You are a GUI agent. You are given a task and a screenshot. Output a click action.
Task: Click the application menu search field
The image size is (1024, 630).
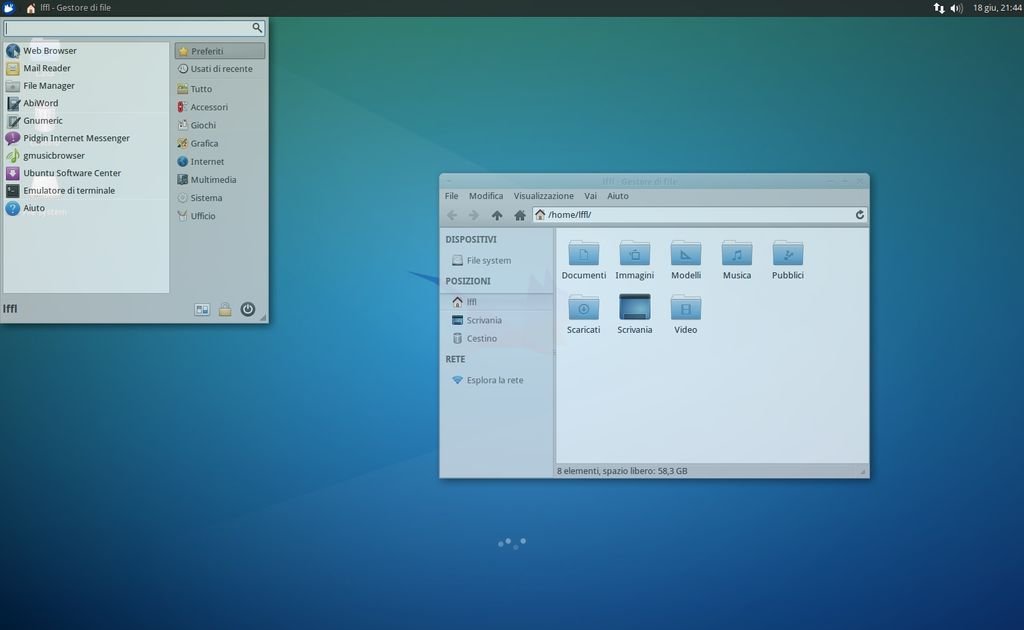(x=128, y=28)
